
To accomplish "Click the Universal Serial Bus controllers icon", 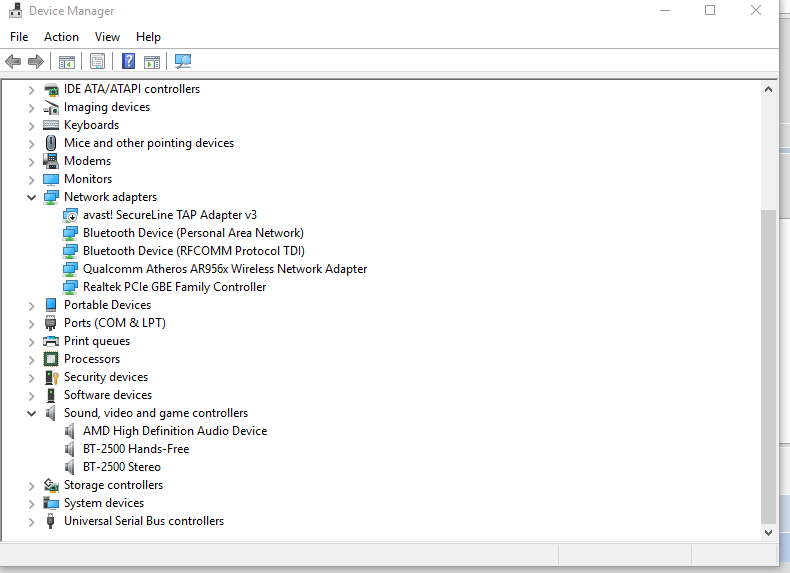I will 50,521.
